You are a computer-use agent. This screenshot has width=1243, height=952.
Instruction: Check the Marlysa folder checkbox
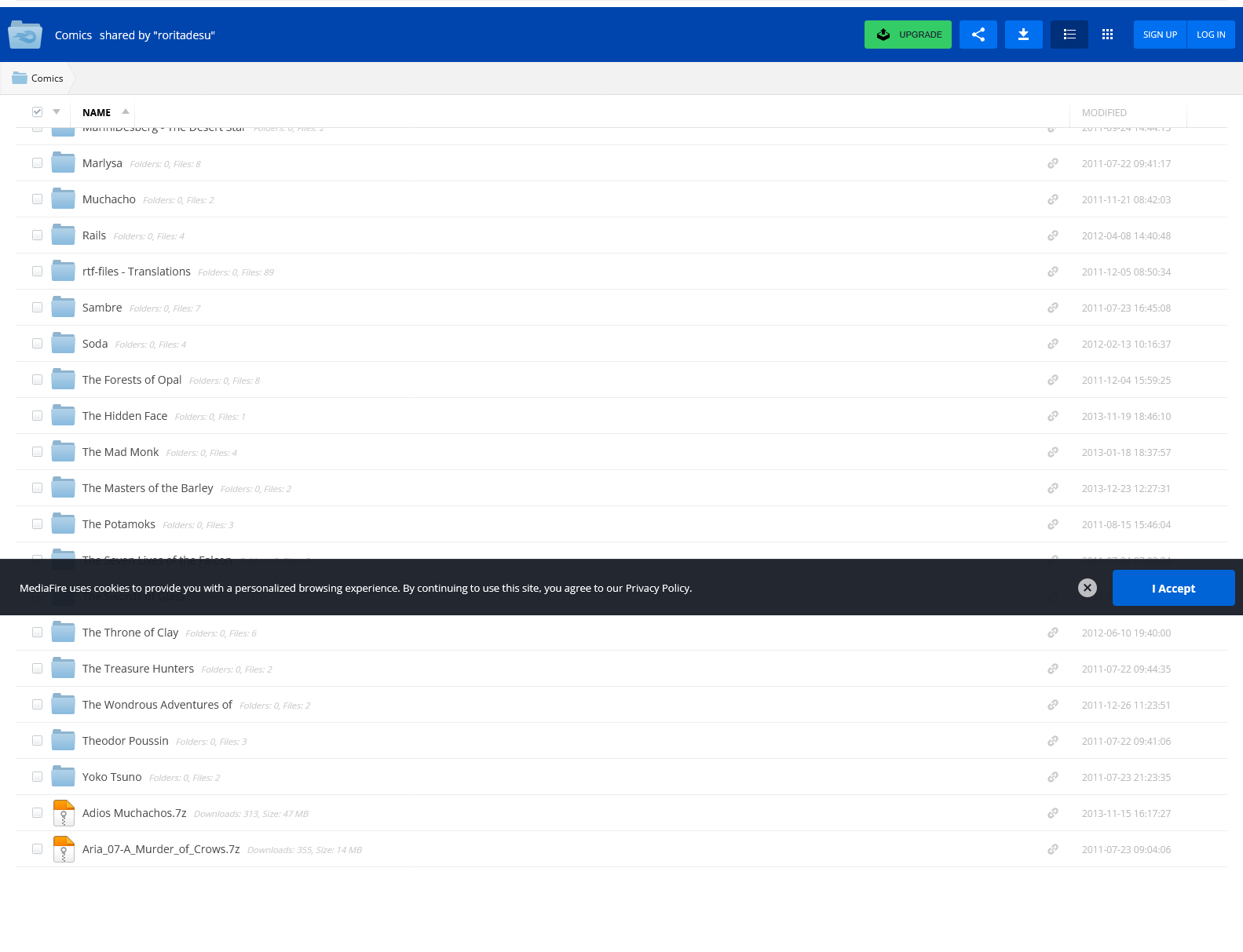[37, 163]
